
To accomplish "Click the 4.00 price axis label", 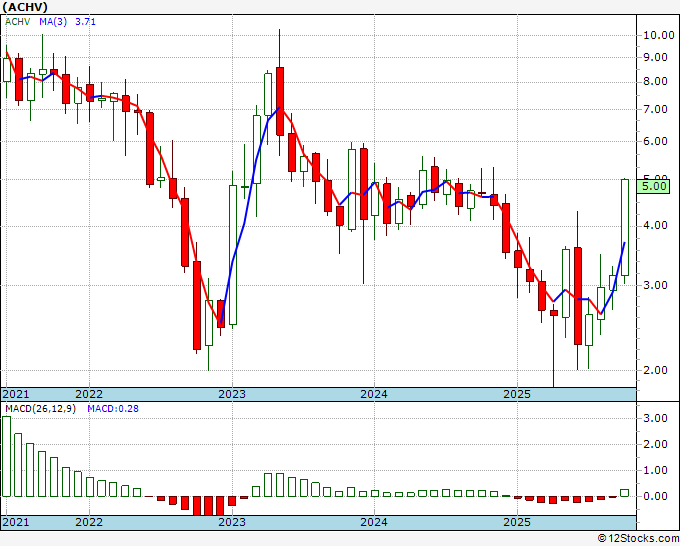I will pyautogui.click(x=655, y=226).
